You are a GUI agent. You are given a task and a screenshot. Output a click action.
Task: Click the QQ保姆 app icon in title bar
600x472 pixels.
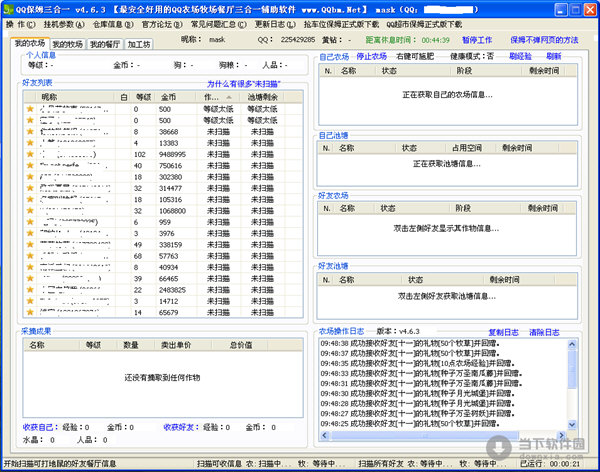tap(8, 9)
